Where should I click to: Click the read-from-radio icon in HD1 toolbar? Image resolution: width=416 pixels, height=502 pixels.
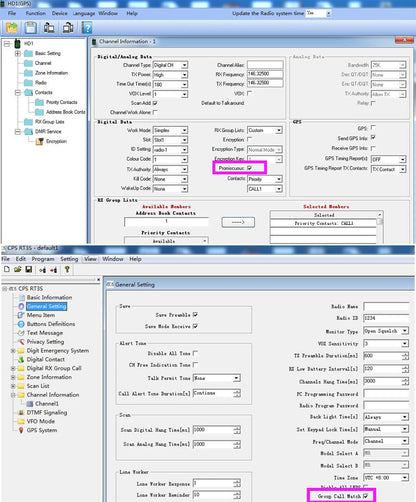49,28
